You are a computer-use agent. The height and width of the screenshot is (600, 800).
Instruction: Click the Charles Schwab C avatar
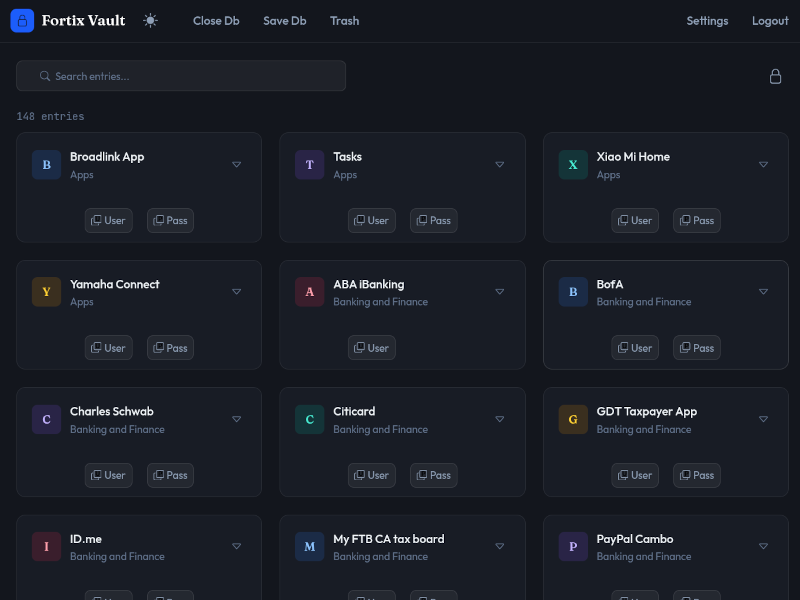click(46, 419)
